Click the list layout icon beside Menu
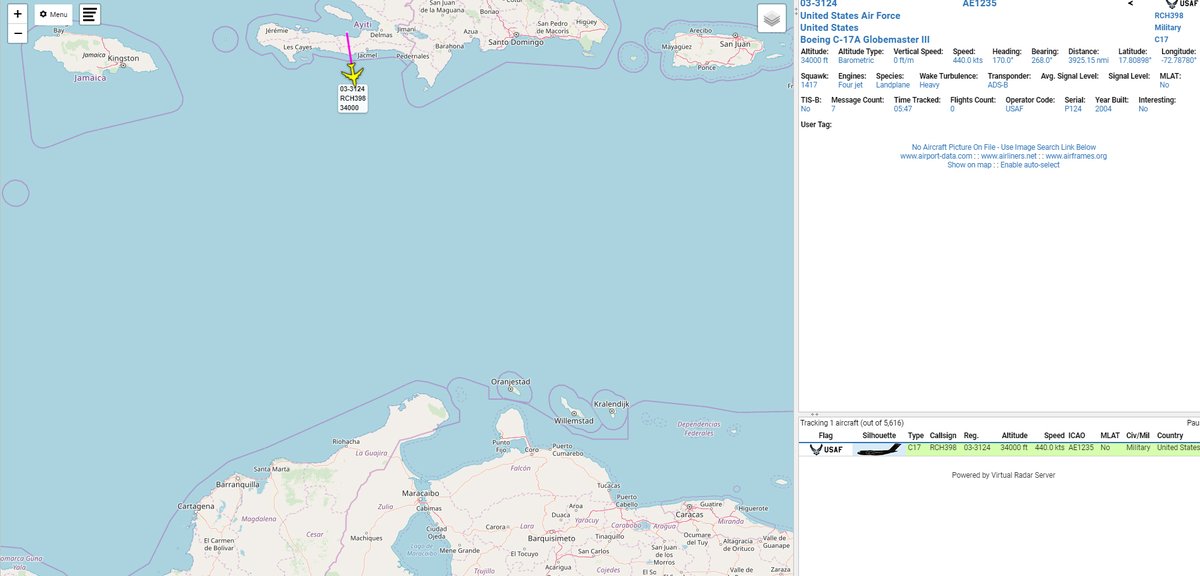Viewport: 1200px width, 576px height. [90, 15]
